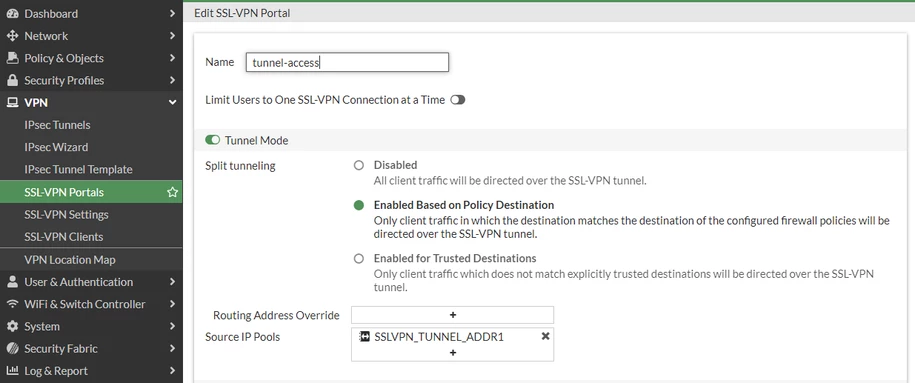Click the Network arrows icon

coord(12,36)
